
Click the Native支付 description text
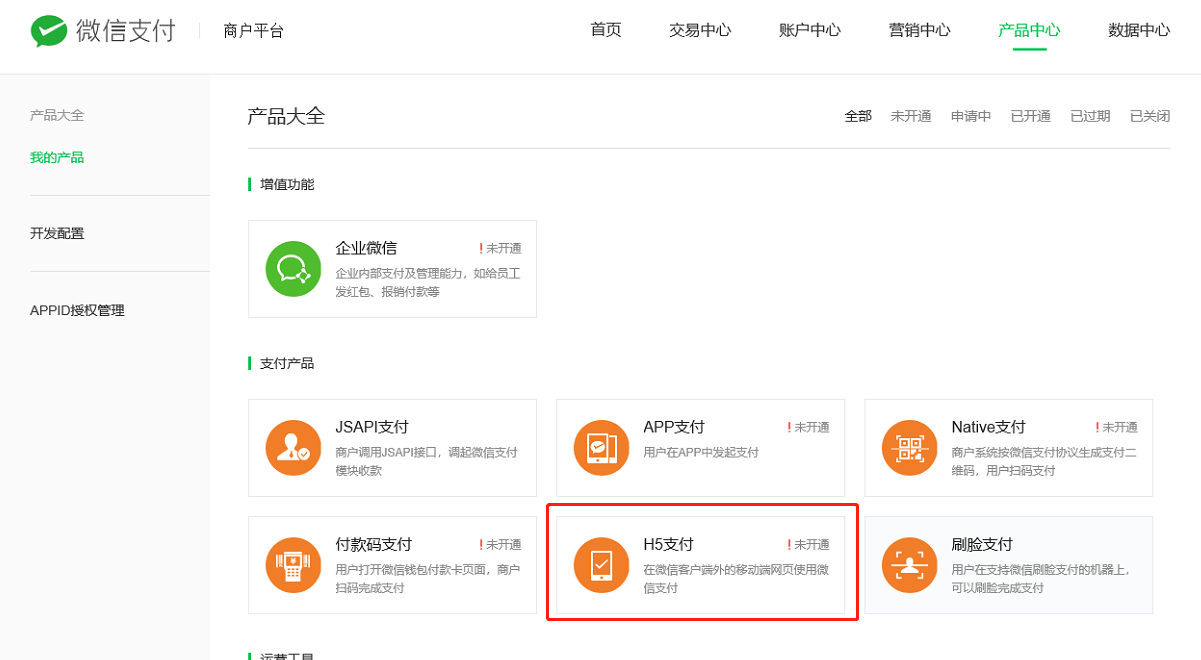pyautogui.click(x=1044, y=461)
